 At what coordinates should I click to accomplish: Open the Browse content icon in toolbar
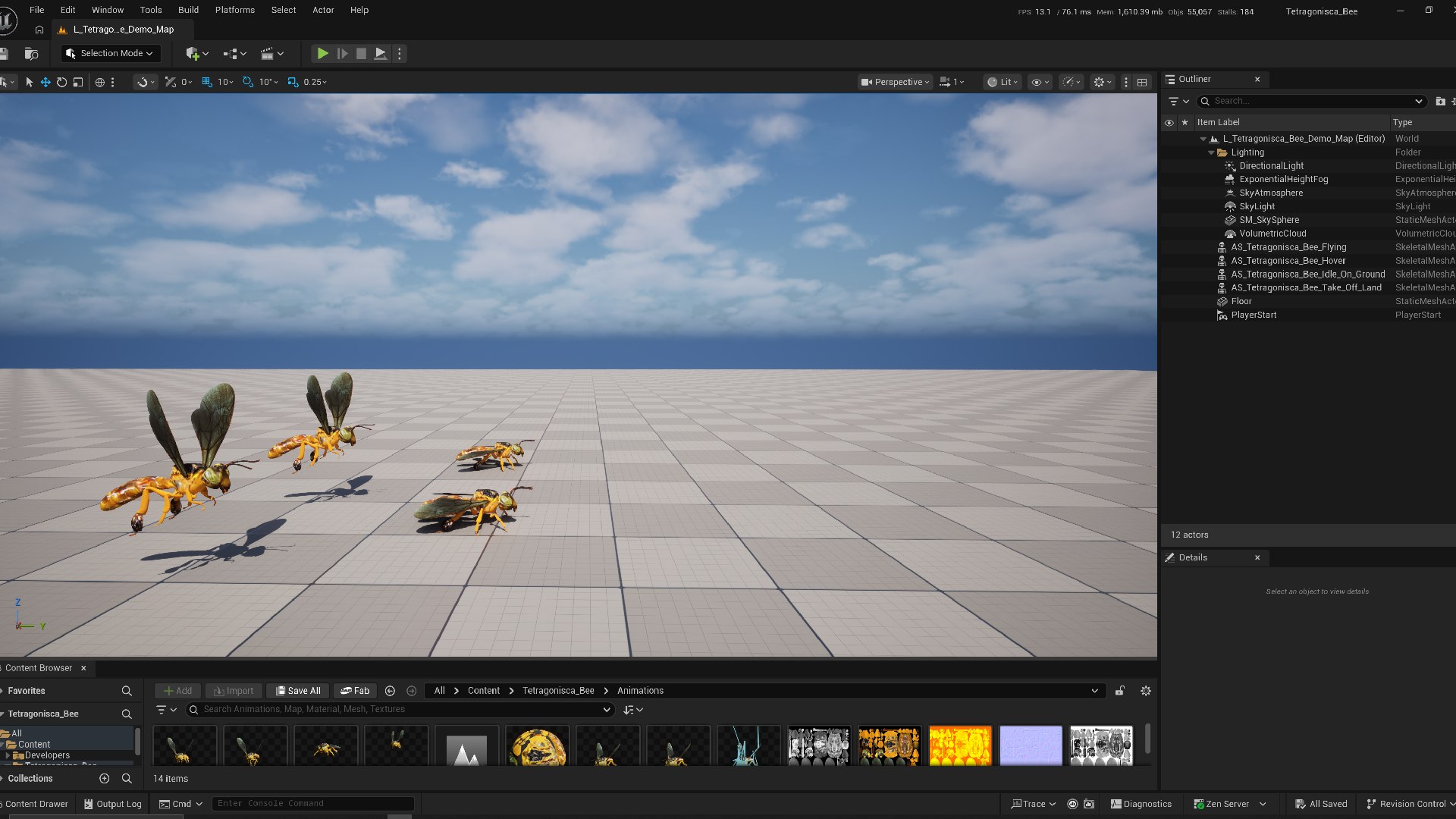pos(31,53)
